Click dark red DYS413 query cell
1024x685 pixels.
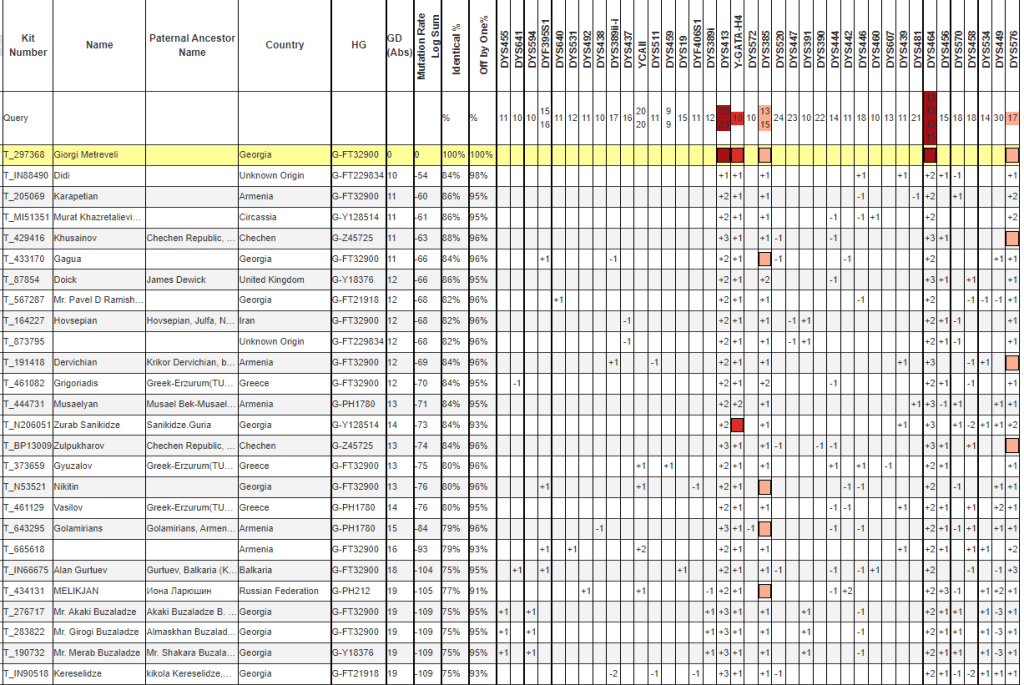click(723, 118)
